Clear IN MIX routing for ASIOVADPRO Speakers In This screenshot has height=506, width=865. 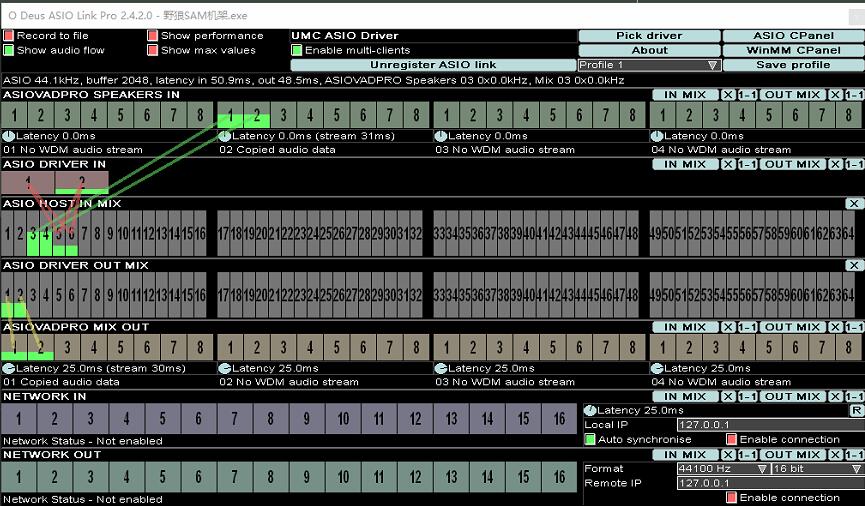click(x=728, y=95)
